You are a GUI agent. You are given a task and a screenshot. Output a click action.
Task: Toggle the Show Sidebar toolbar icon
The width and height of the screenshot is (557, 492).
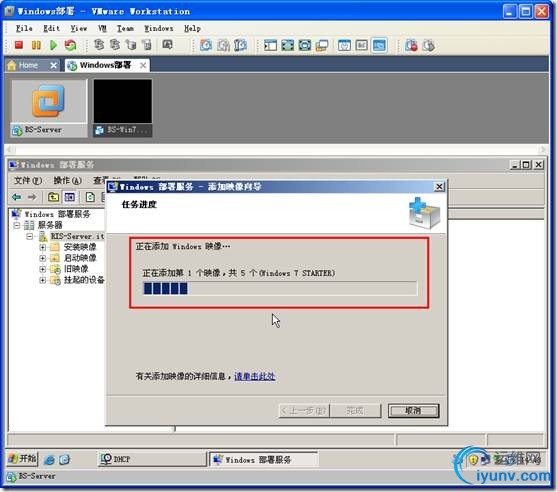[x=270, y=45]
